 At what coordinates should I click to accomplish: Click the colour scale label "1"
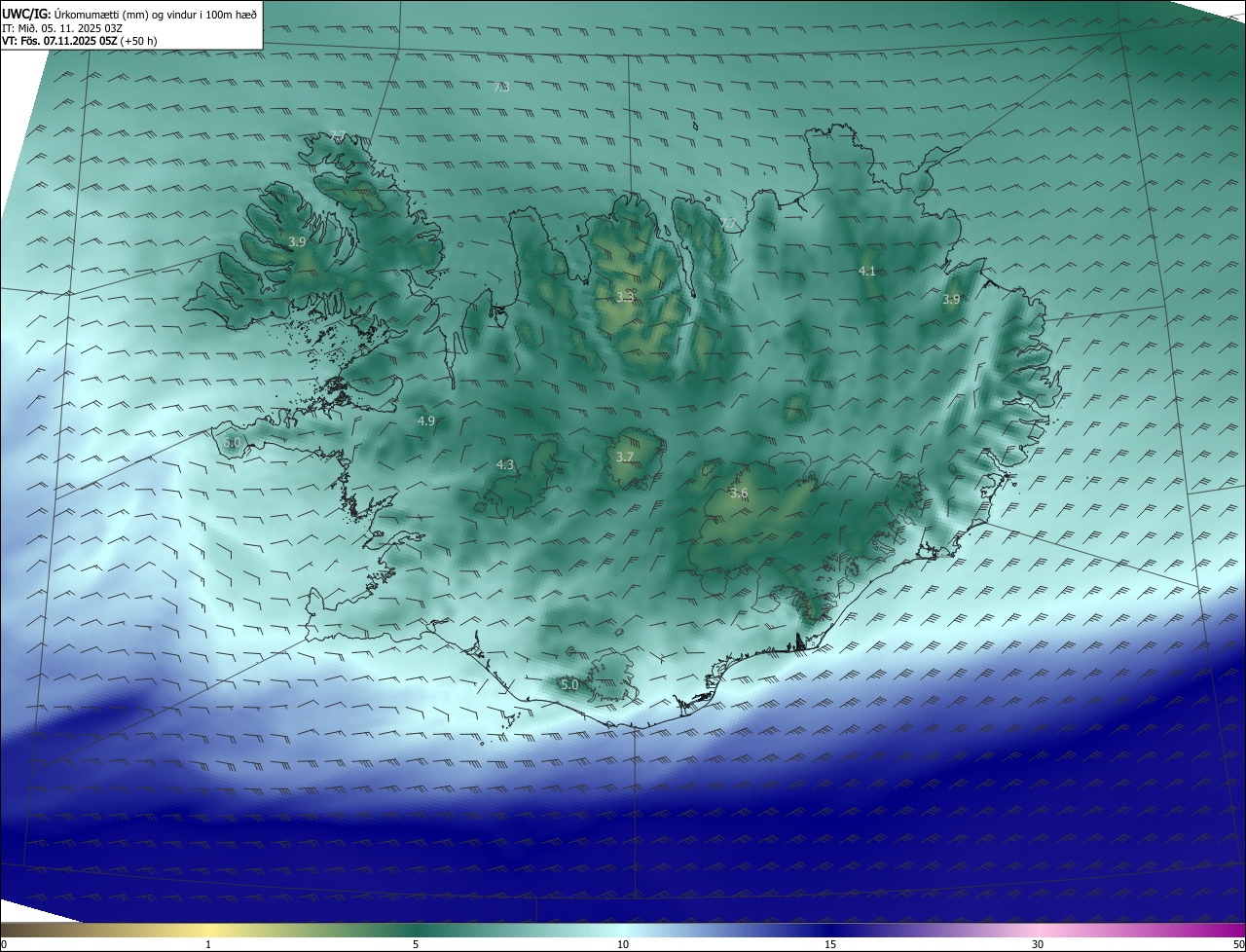coord(209,944)
